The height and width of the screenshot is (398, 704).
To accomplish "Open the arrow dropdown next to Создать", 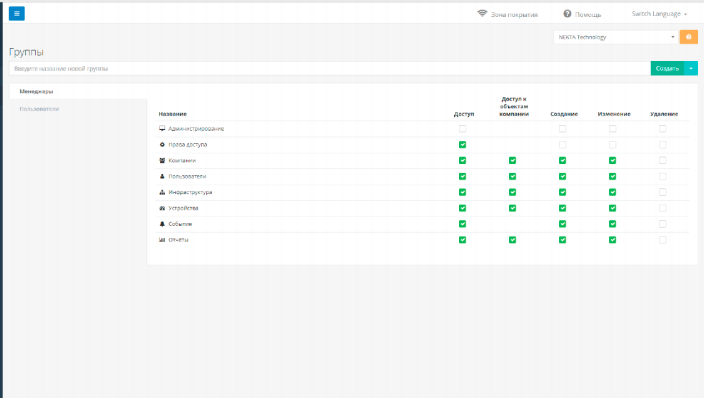I will (691, 68).
